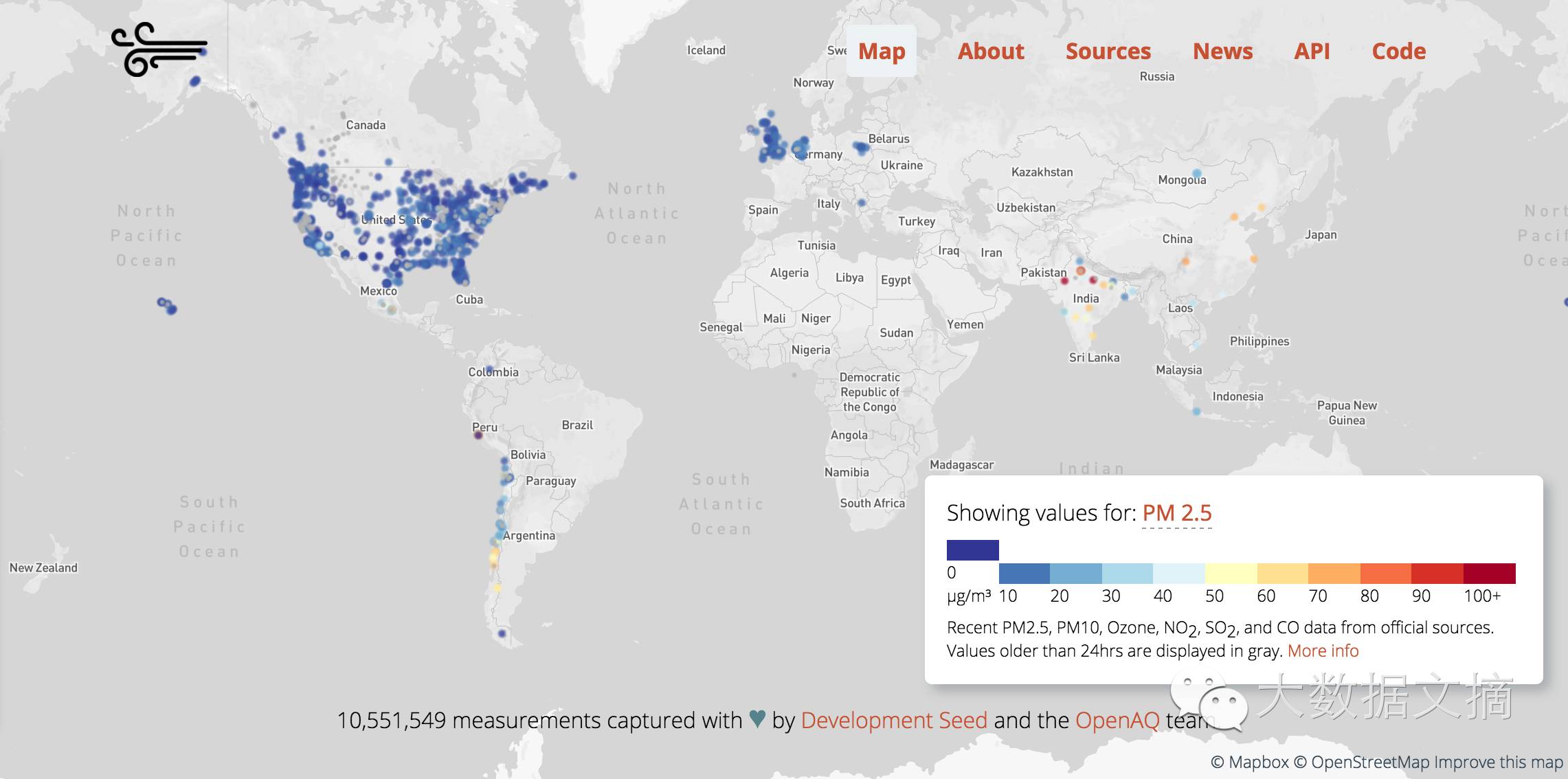Click the Indonesia station dot
Viewport: 1568px width, 779px height.
tap(1197, 411)
